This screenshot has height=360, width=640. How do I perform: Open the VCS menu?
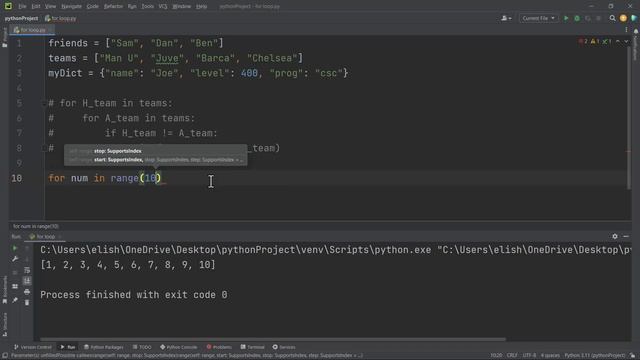point(163,6)
